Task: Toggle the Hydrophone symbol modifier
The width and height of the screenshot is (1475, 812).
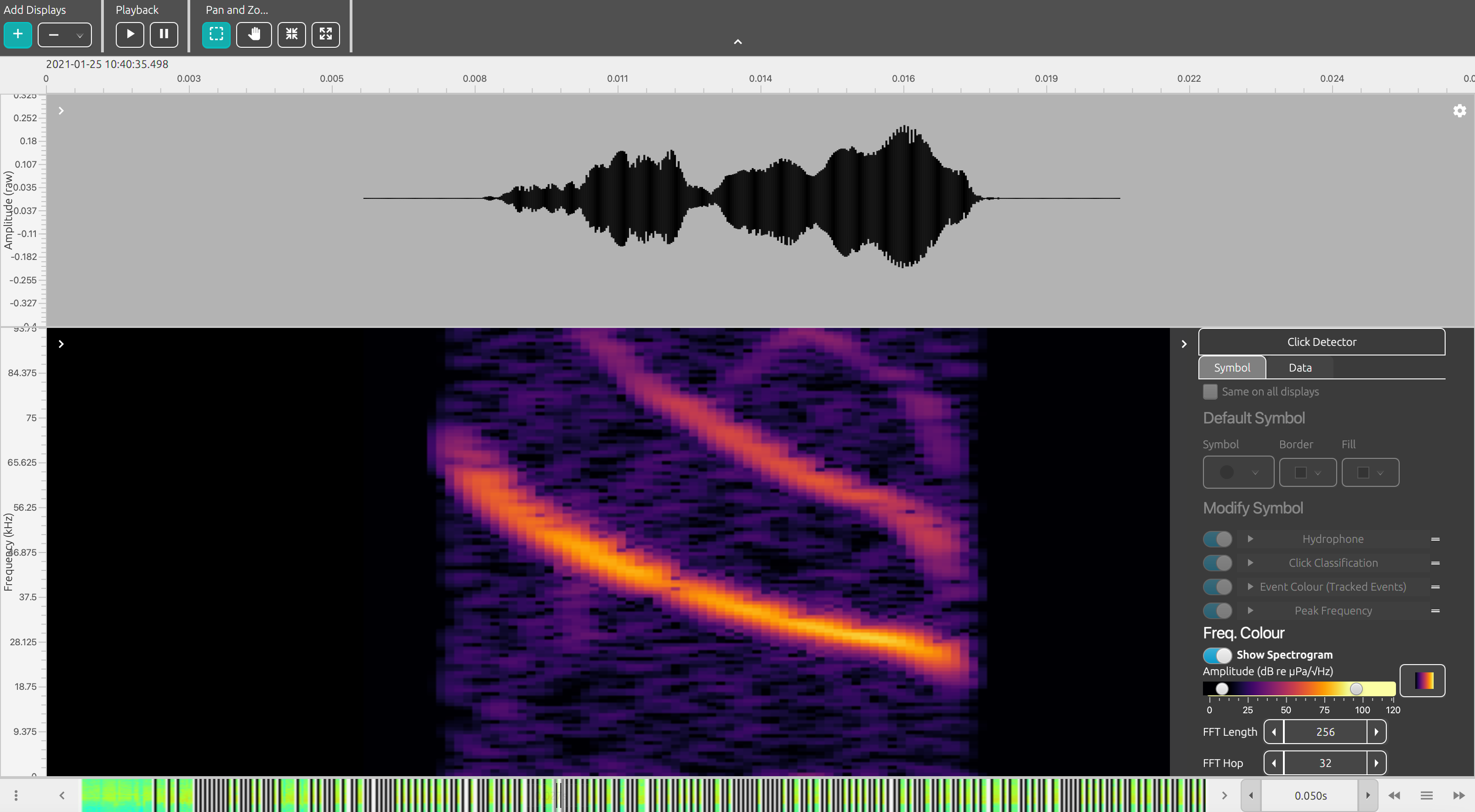Action: click(x=1217, y=539)
